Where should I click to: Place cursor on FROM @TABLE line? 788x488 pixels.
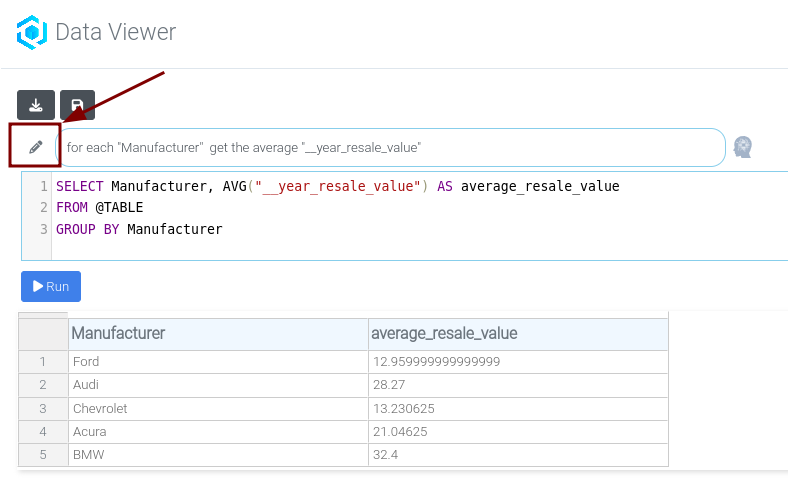click(x=100, y=207)
